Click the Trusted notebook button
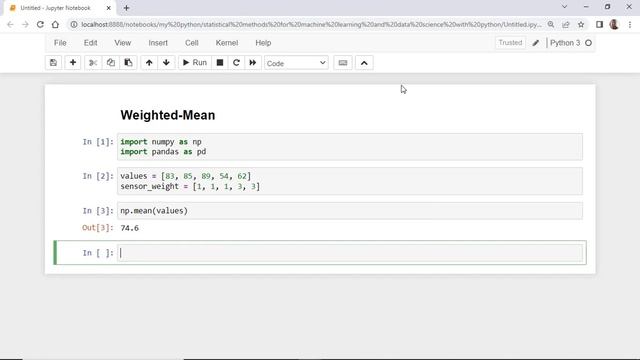 click(510, 43)
